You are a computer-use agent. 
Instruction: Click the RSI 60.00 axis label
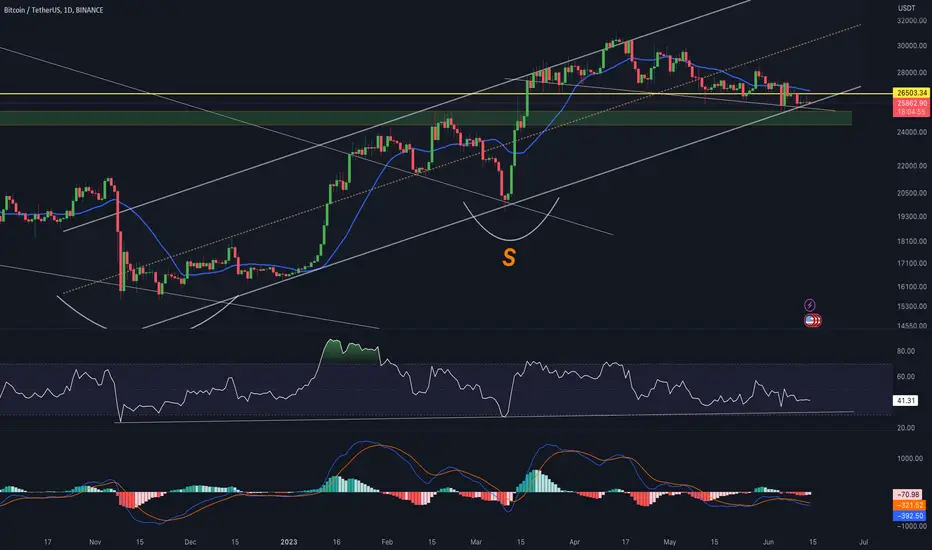(906, 376)
